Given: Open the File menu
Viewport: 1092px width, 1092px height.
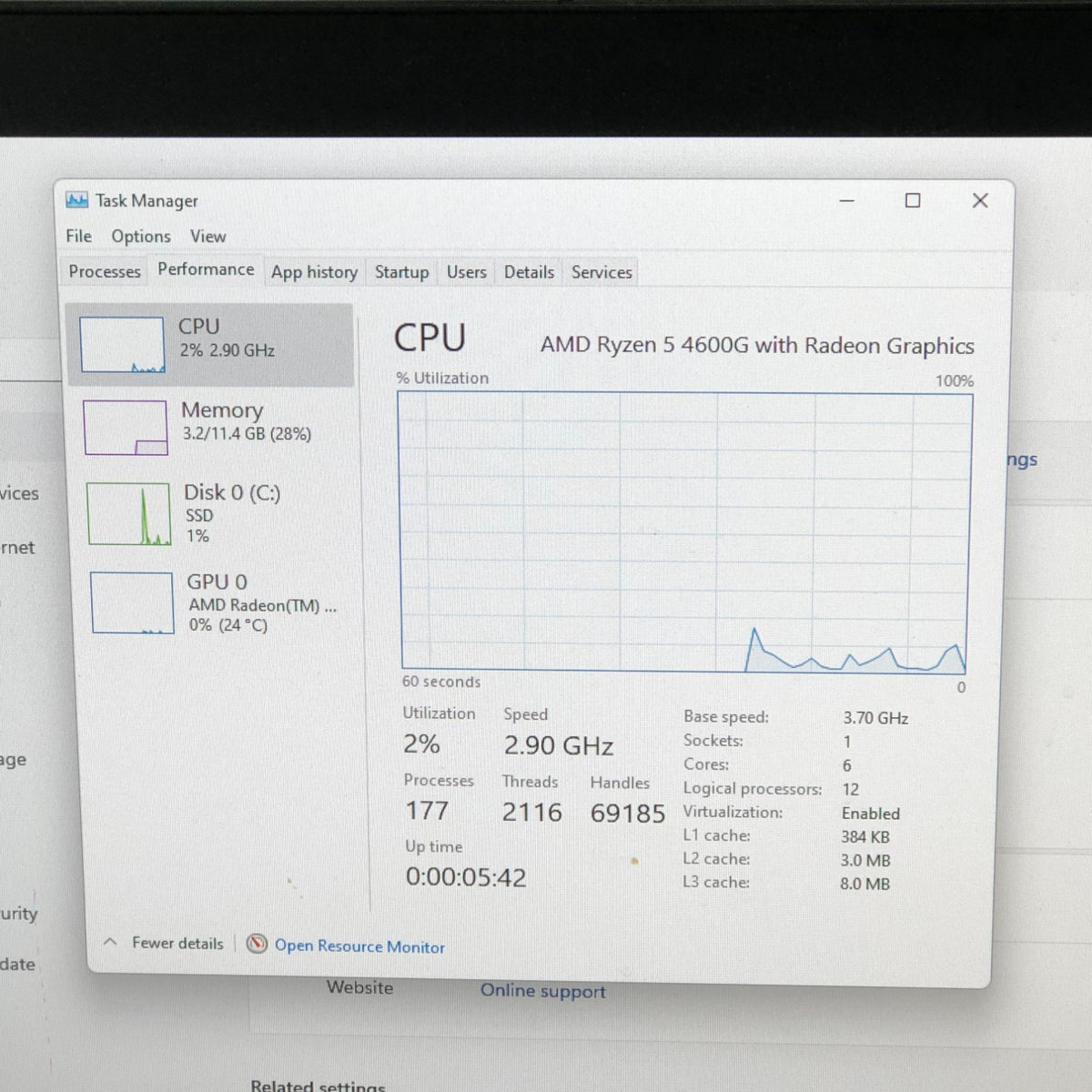Looking at the screenshot, I should [78, 236].
